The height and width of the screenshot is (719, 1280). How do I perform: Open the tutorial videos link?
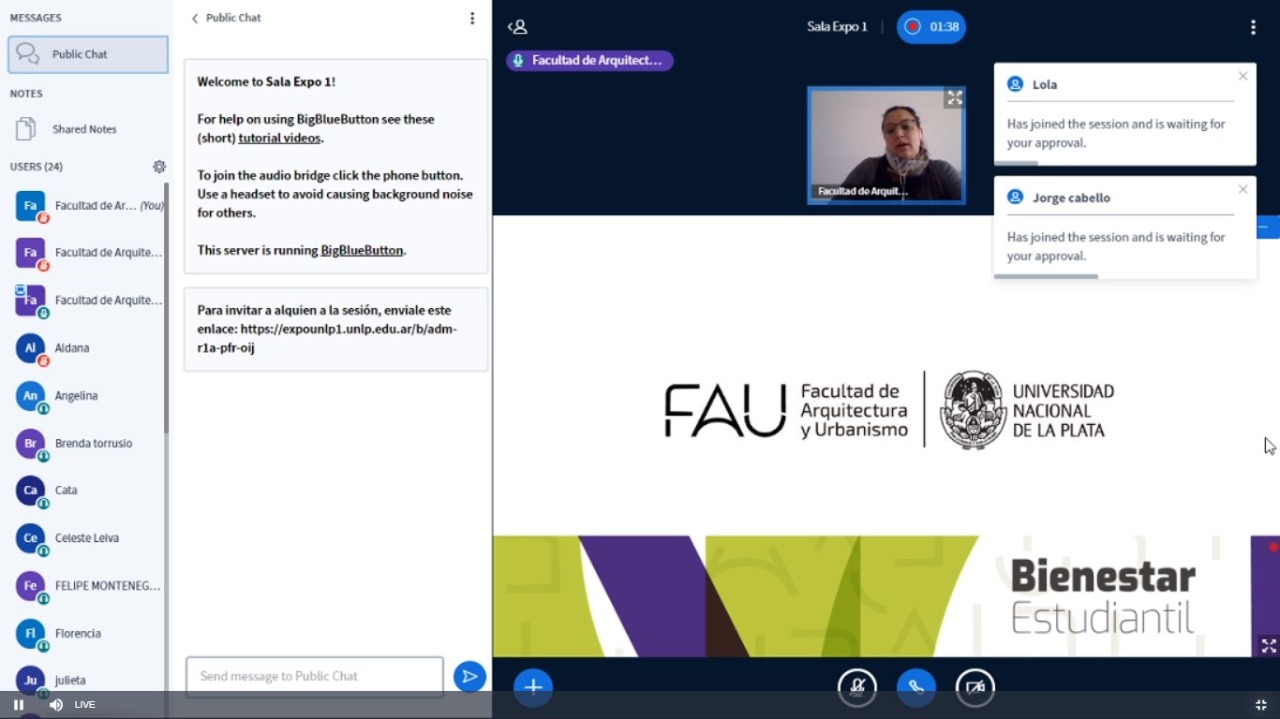click(279, 138)
